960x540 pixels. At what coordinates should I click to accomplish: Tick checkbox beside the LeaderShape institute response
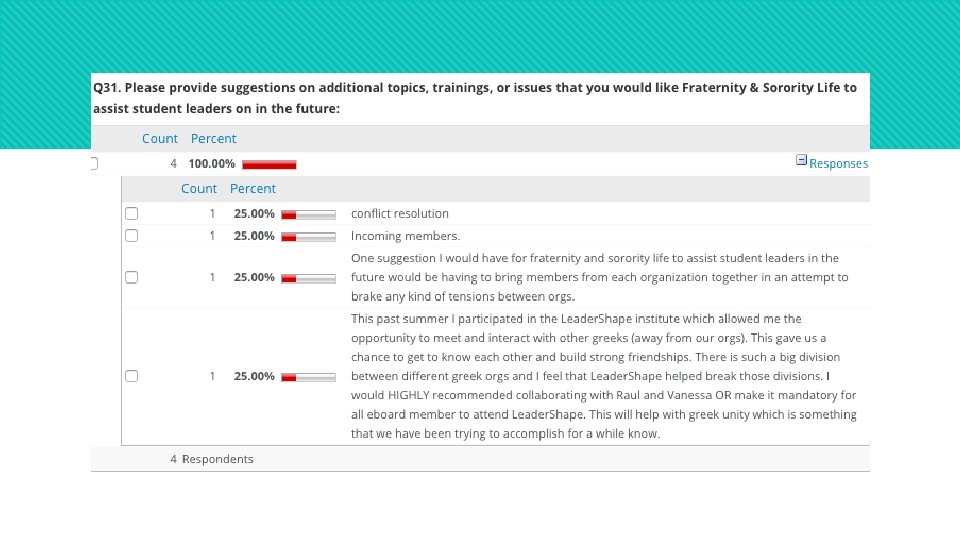tap(132, 376)
